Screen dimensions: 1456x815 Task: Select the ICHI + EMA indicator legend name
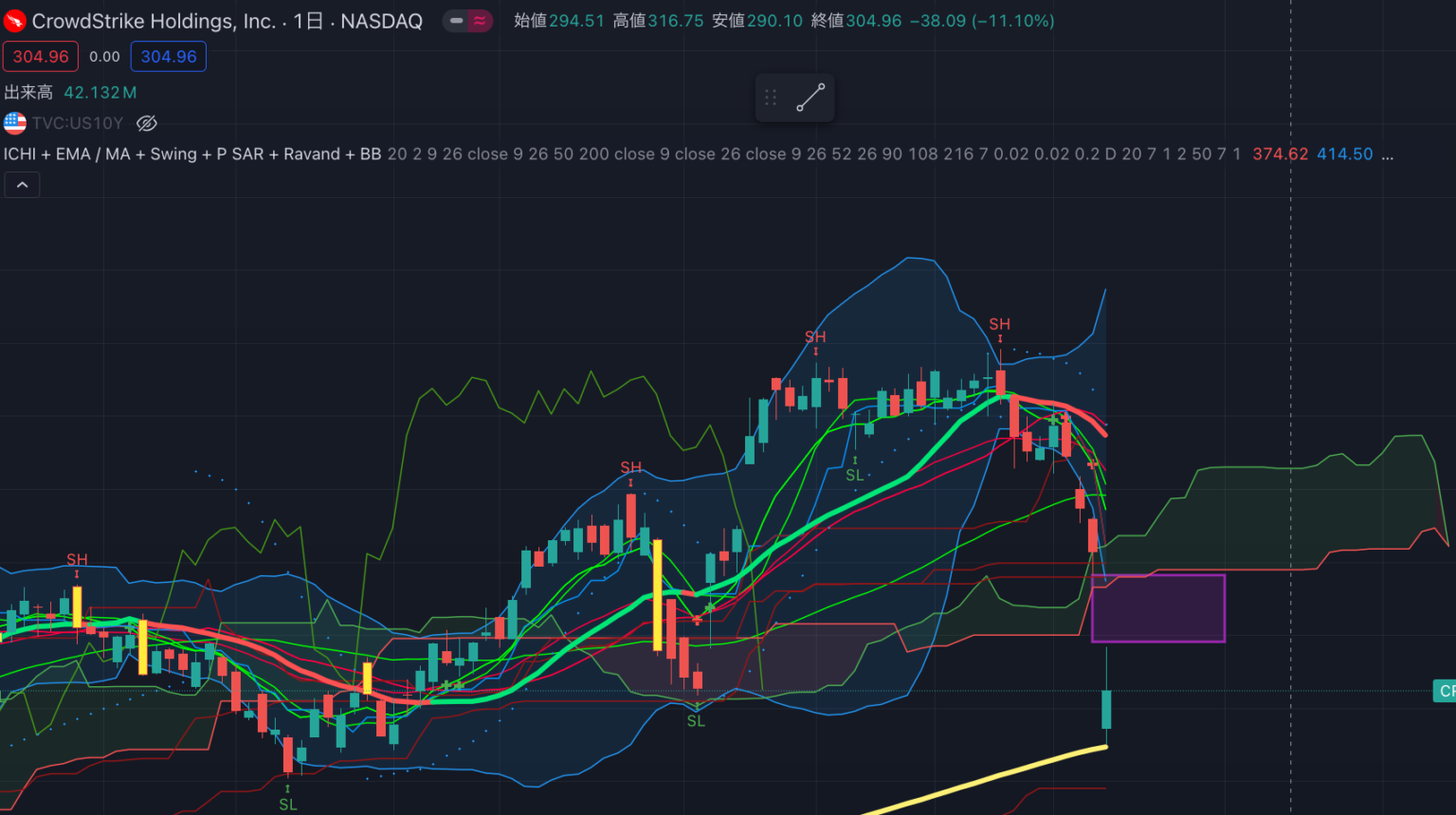pyautogui.click(x=191, y=154)
